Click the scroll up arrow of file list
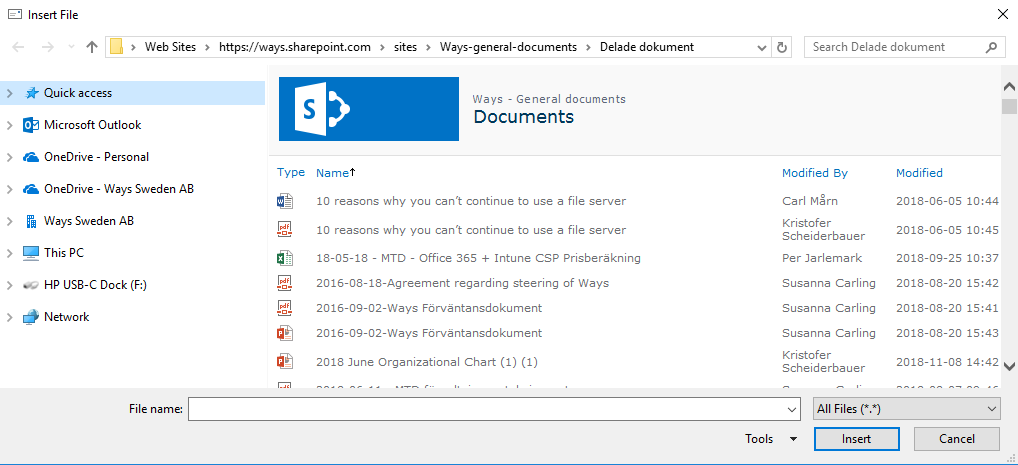This screenshot has height=465, width=1018. tap(1009, 86)
